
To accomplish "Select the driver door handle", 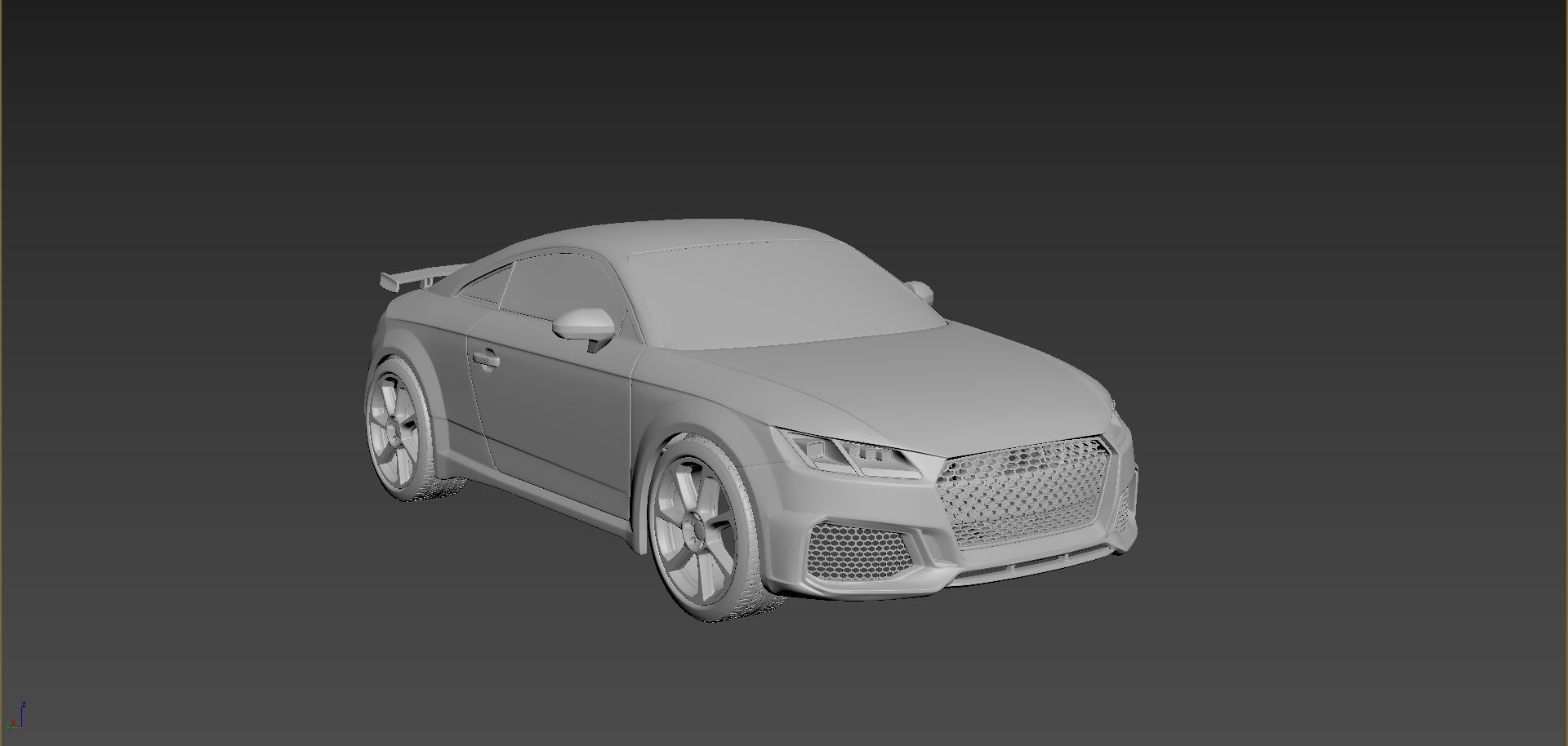I will [x=485, y=357].
